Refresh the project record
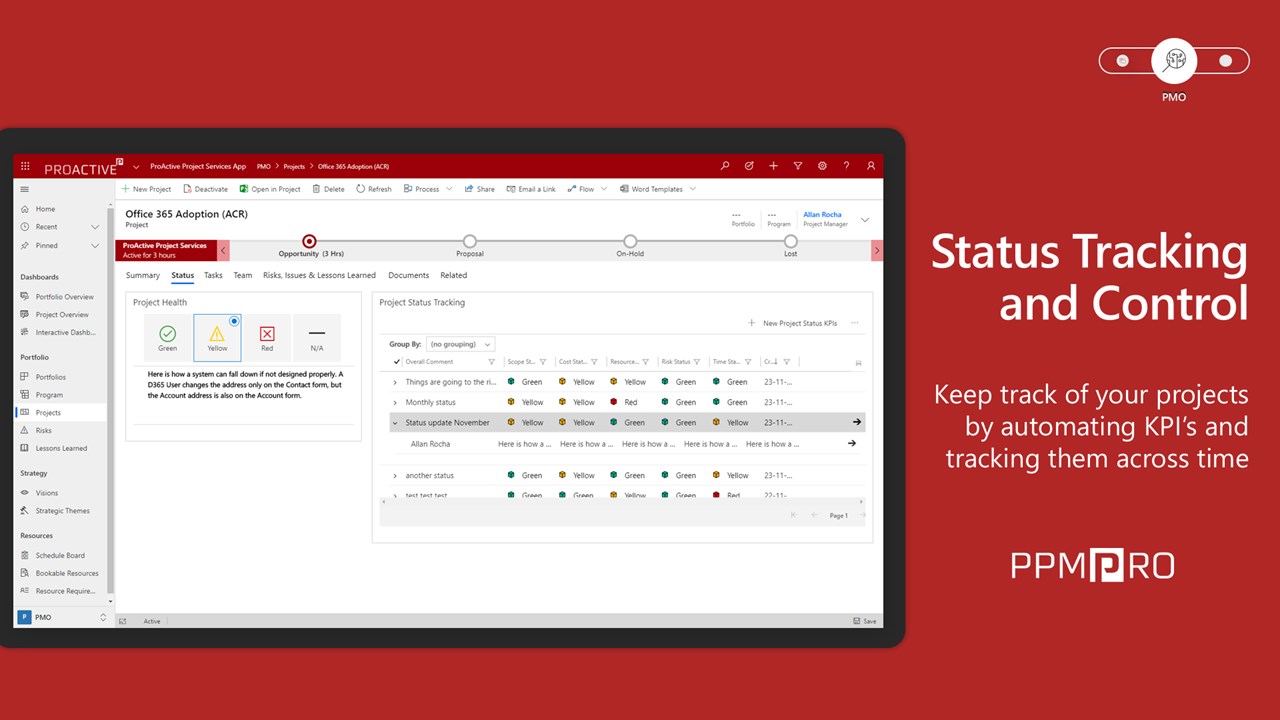 pyautogui.click(x=374, y=189)
